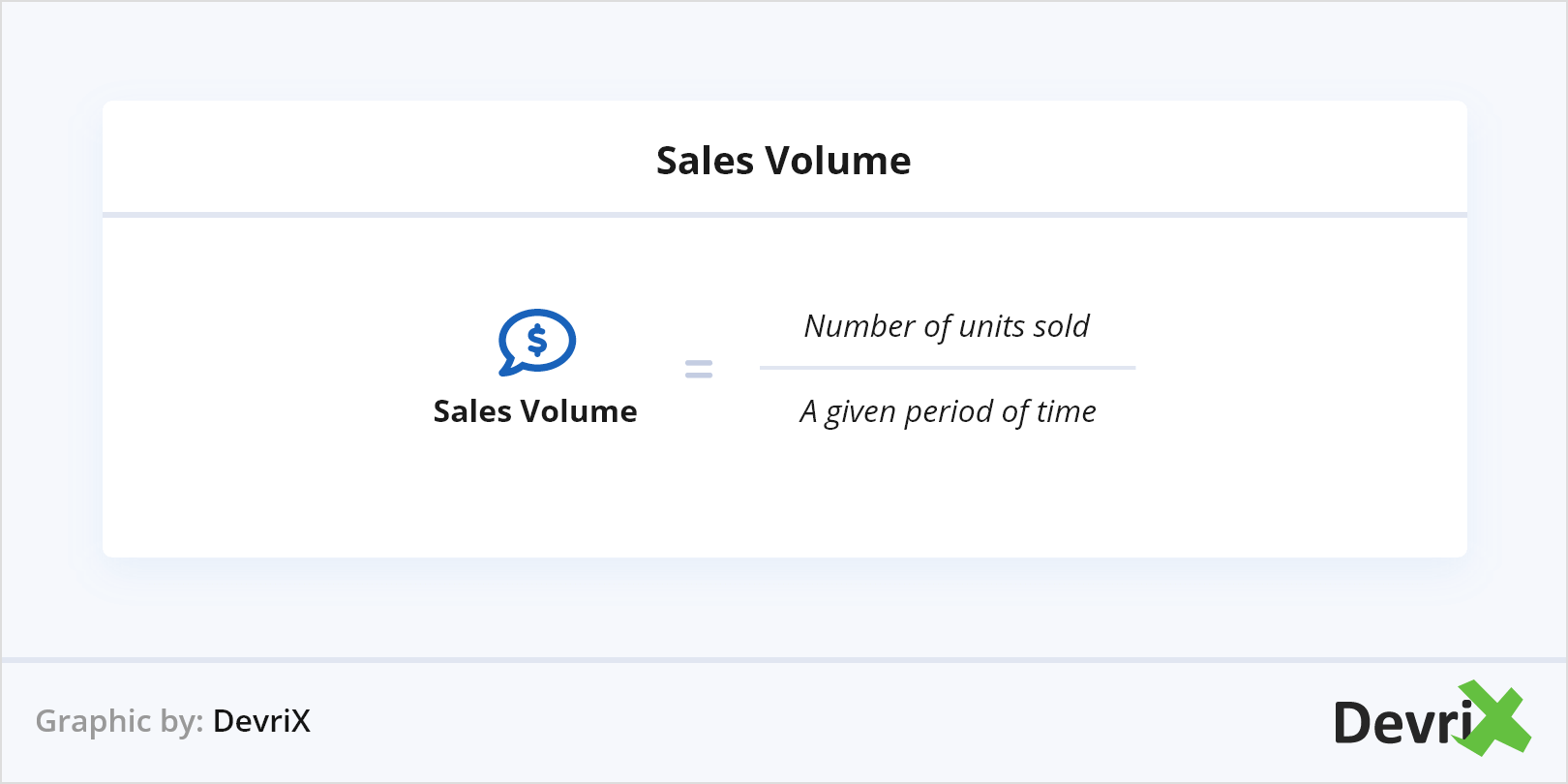The image size is (1568, 784).
Task: Click the fraction divider line
Action: coord(947,368)
